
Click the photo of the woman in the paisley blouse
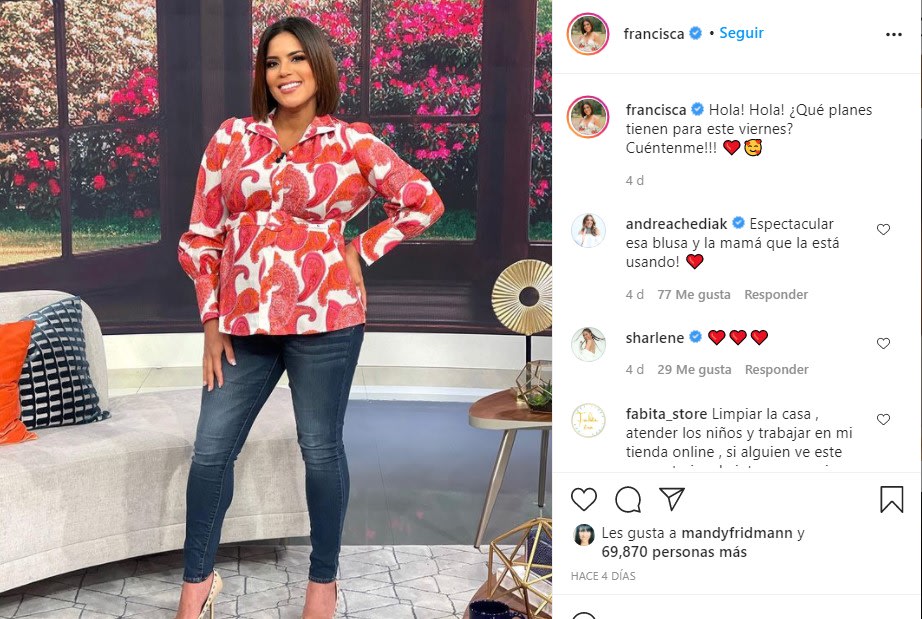coord(276,309)
